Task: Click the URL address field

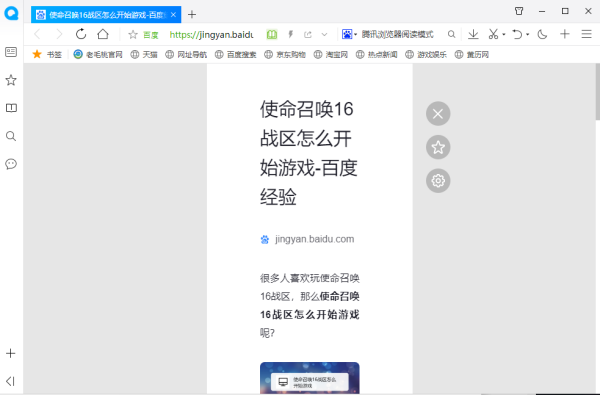Action: pyautogui.click(x=211, y=35)
